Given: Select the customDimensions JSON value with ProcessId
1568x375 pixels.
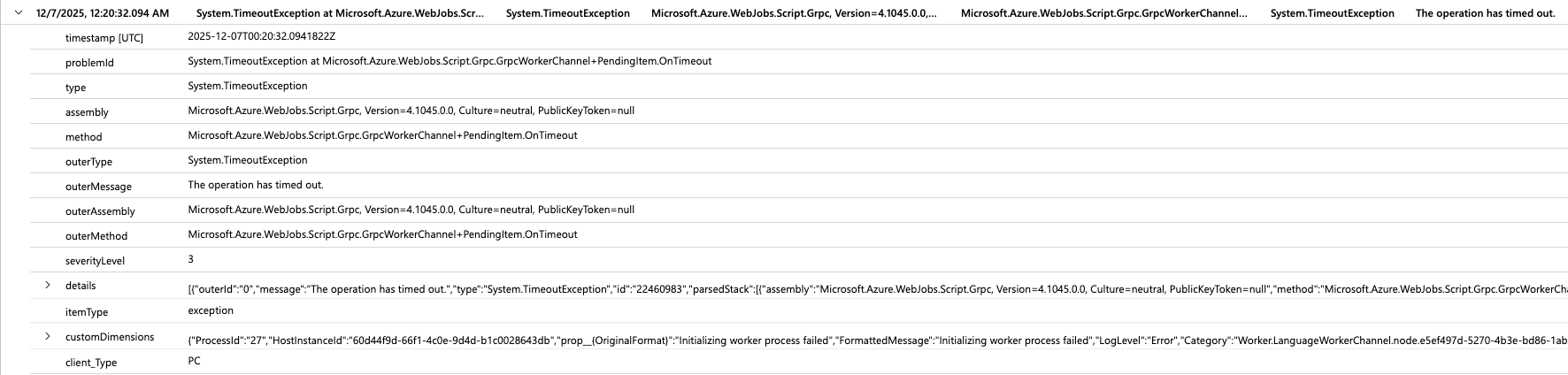Looking at the screenshot, I should tap(878, 341).
